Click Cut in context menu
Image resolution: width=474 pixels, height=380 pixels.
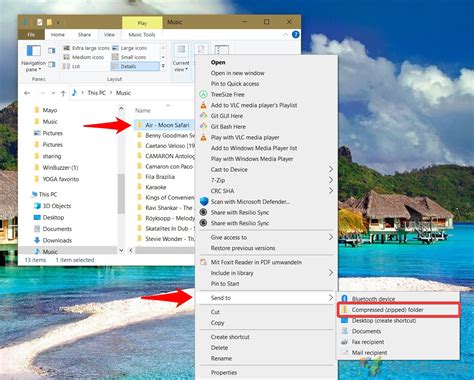[215, 312]
